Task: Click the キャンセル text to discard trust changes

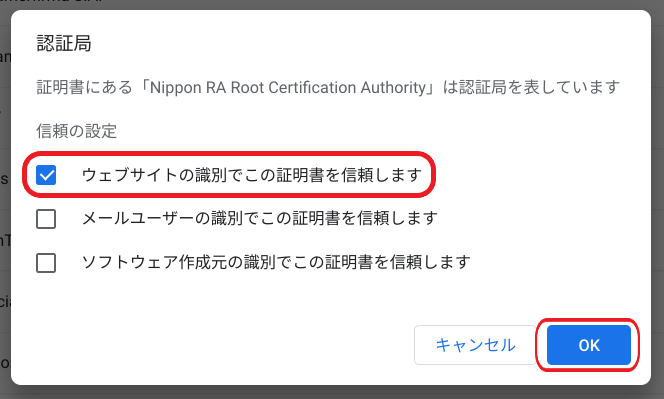Action: (x=476, y=345)
